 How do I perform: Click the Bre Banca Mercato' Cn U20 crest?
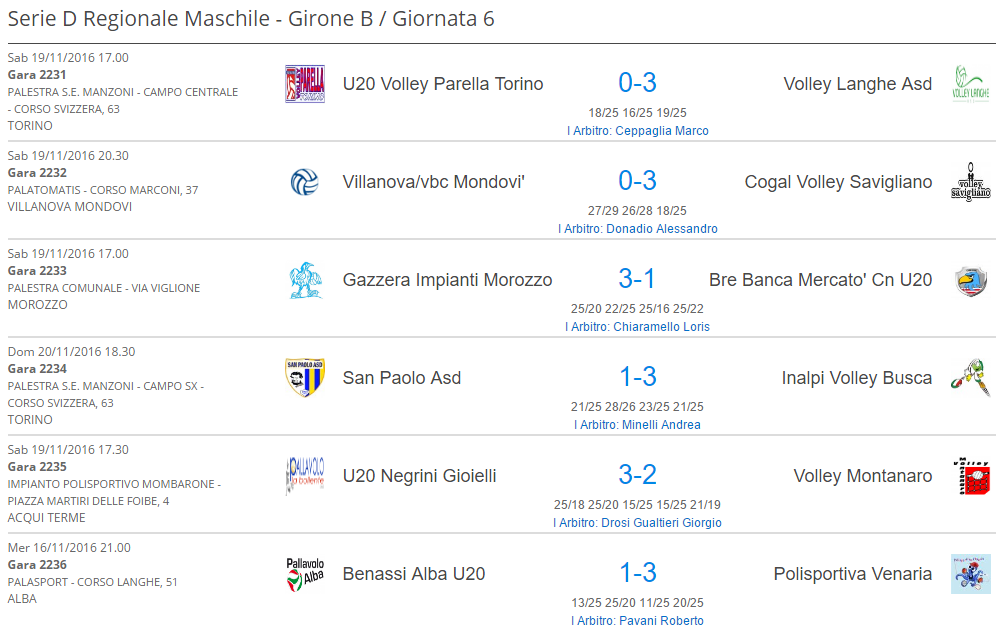[x=971, y=282]
